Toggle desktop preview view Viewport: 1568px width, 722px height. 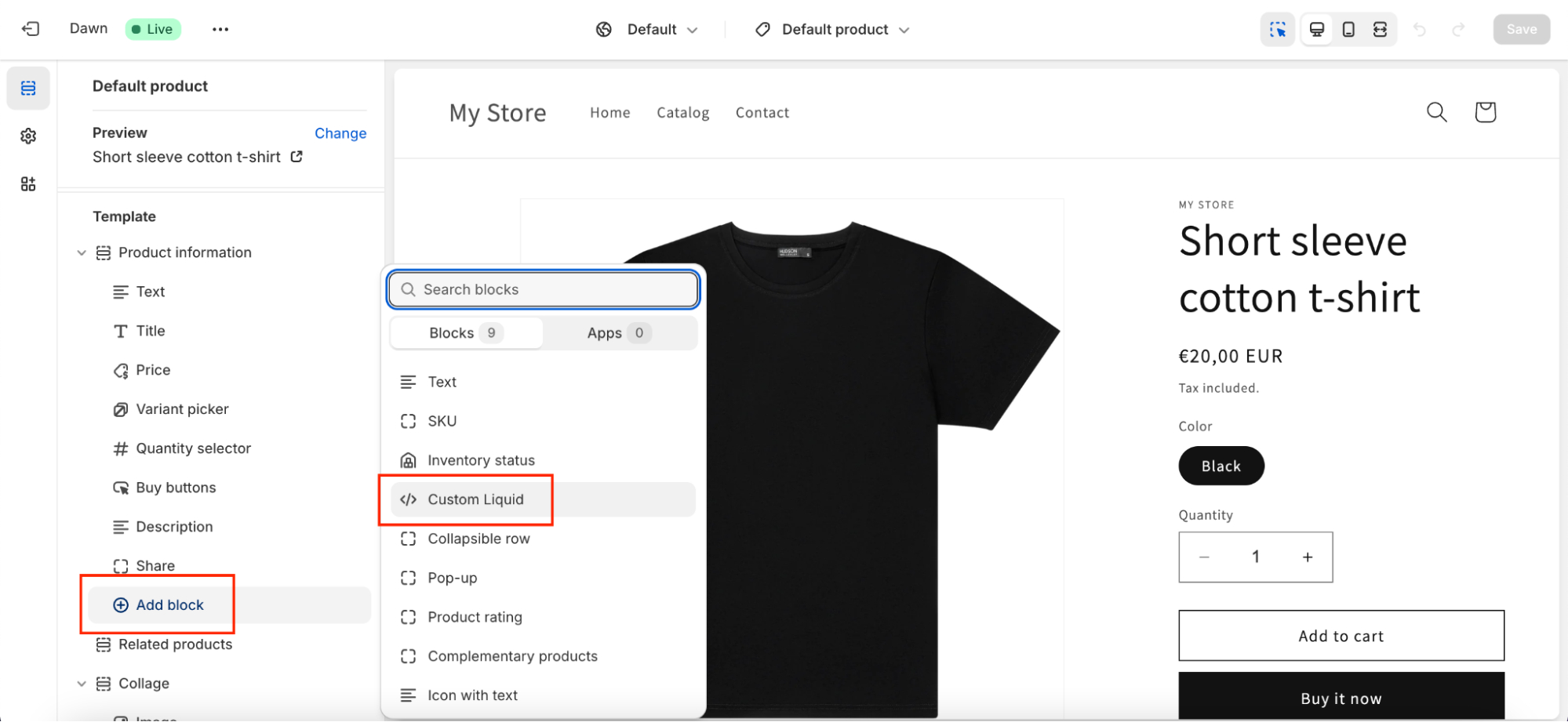tap(1316, 29)
